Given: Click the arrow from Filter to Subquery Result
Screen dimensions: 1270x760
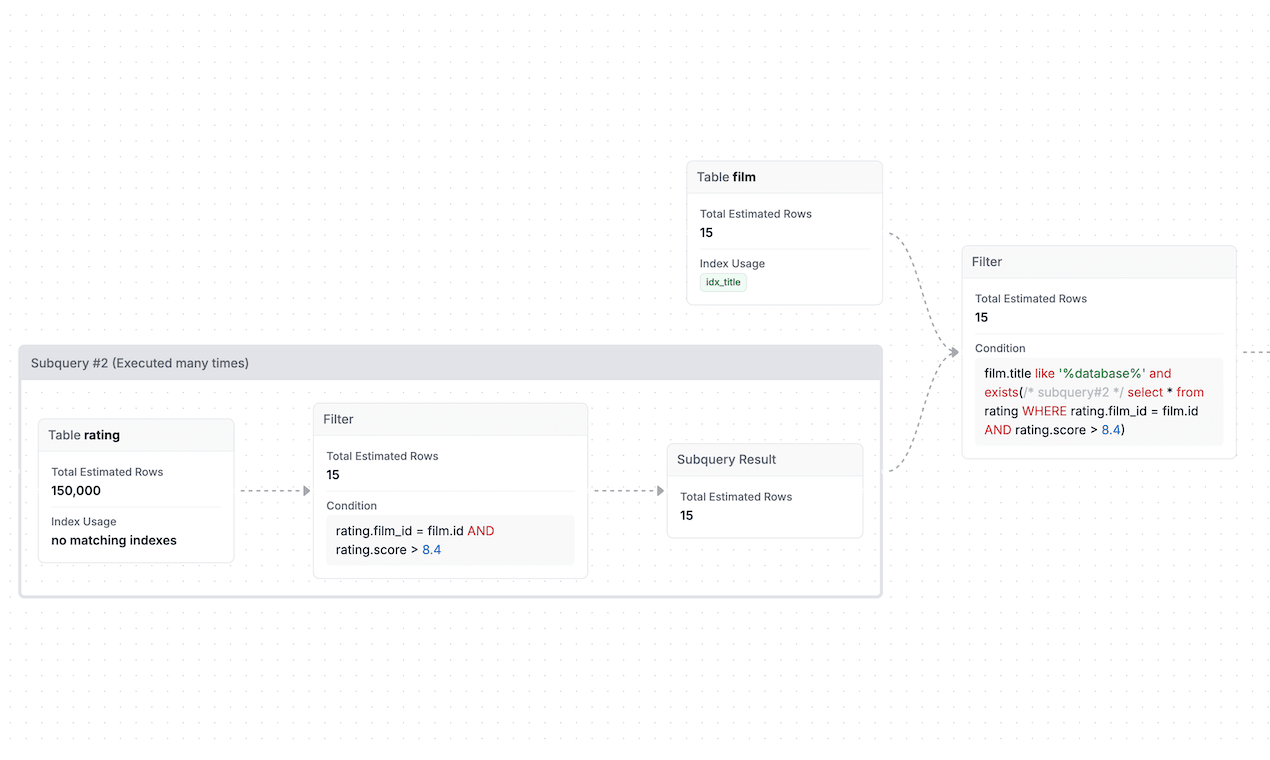Looking at the screenshot, I should tap(628, 491).
